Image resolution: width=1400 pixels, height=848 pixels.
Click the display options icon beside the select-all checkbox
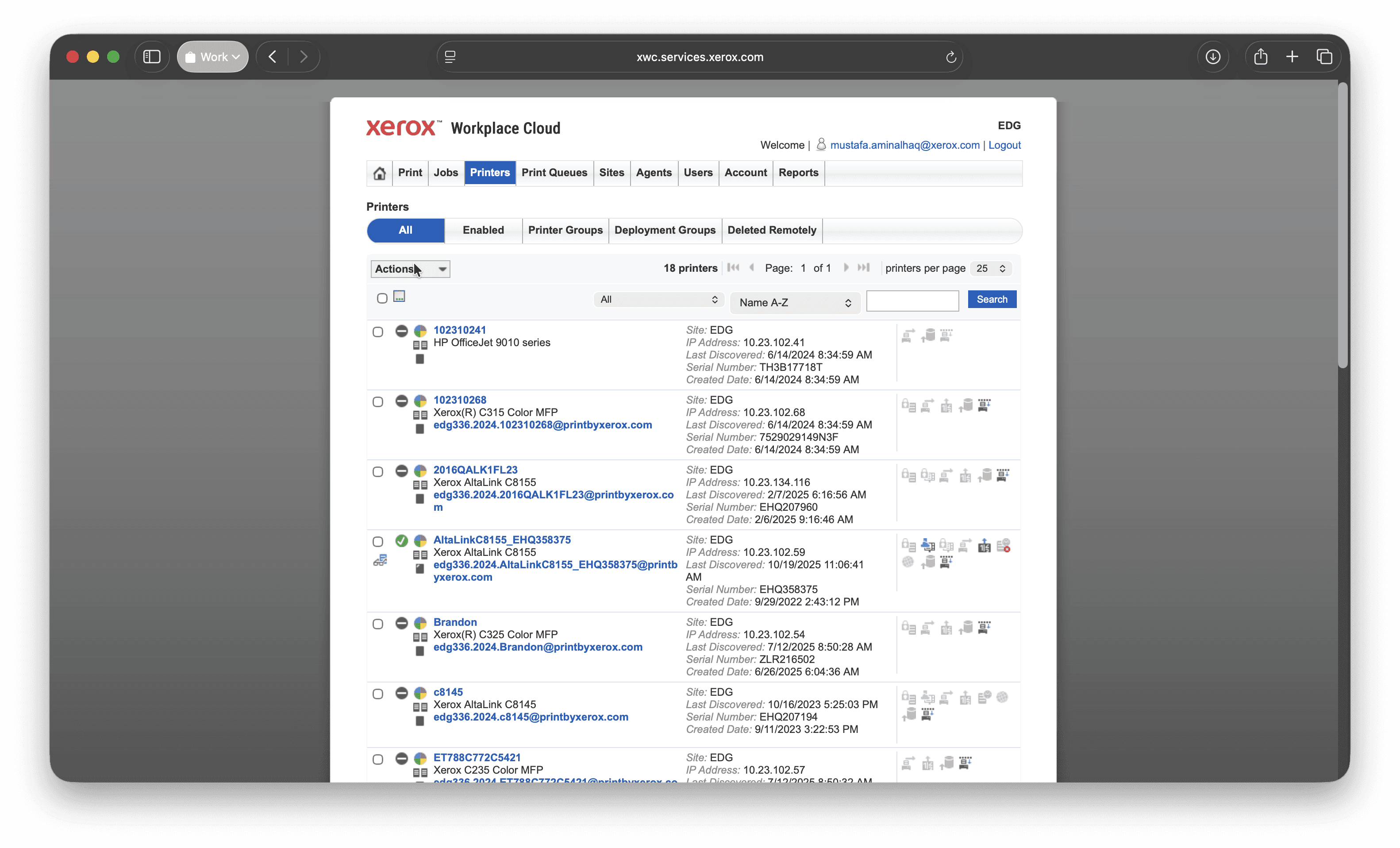click(399, 297)
